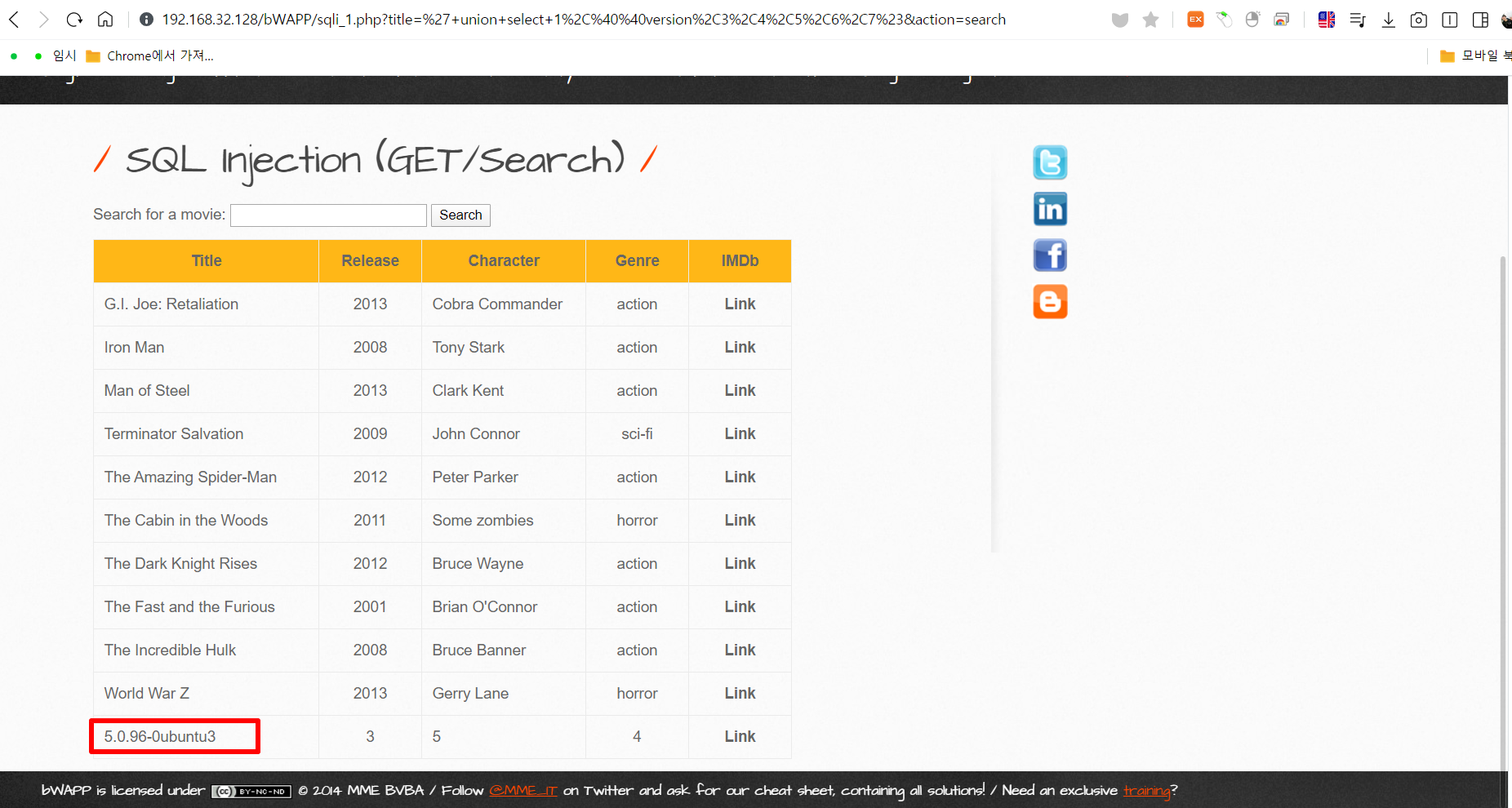
Task: Open IMDb Link for The Incredible Hulk
Action: click(740, 650)
